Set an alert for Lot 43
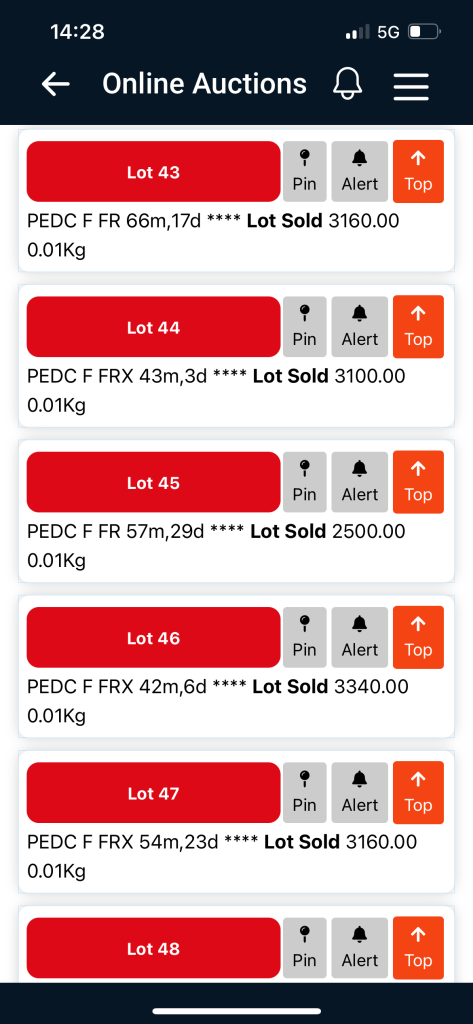 [359, 172]
